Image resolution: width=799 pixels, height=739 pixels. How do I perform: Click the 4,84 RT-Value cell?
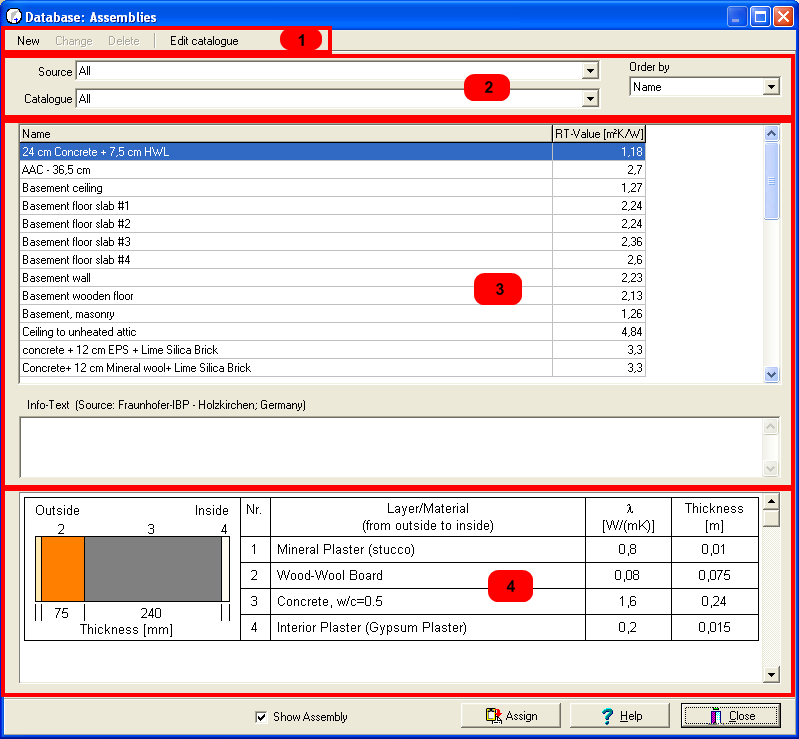tap(599, 332)
